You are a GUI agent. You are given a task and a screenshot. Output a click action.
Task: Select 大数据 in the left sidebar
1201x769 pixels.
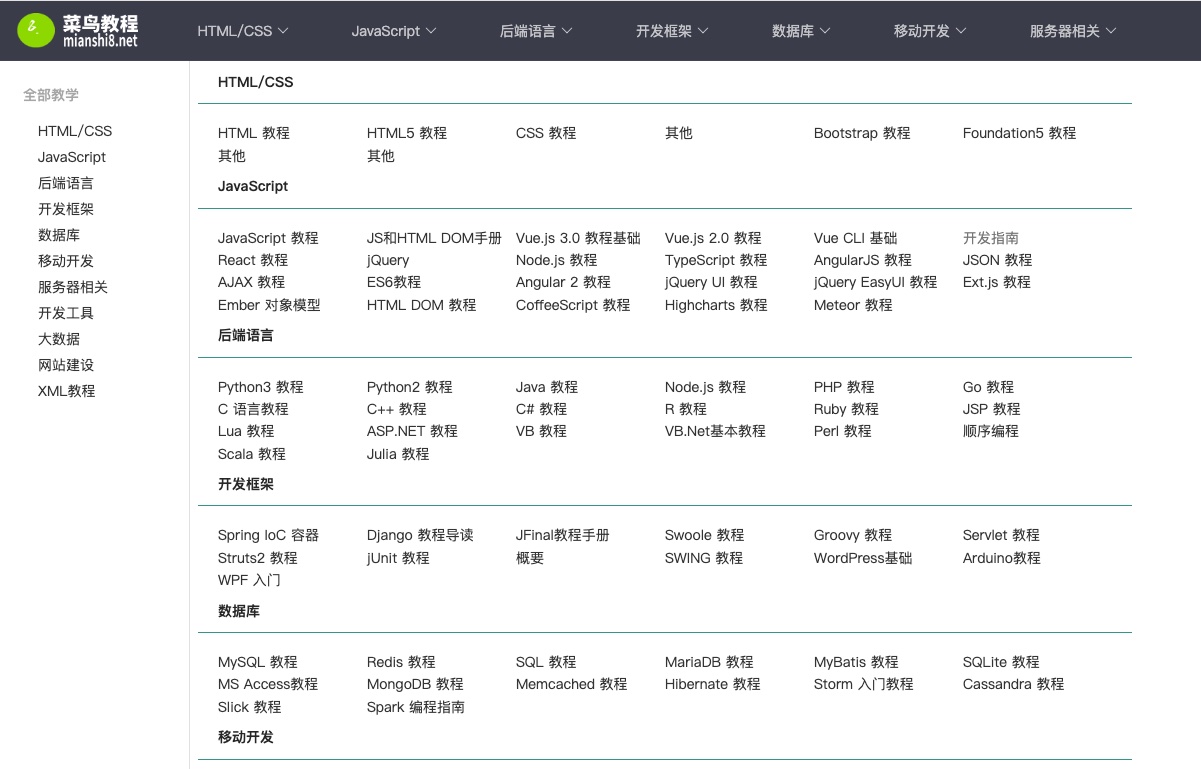59,339
